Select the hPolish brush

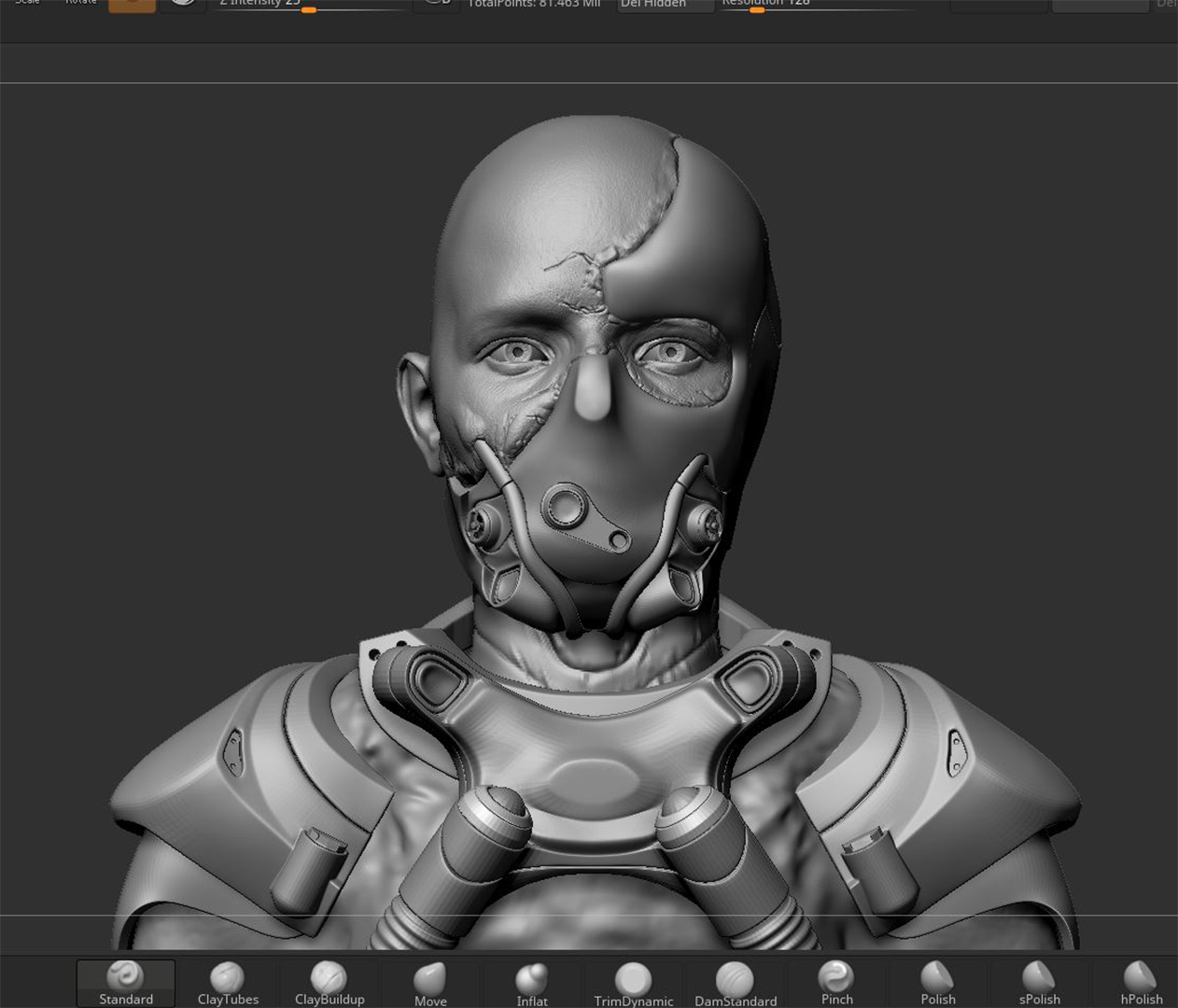[x=1142, y=984]
